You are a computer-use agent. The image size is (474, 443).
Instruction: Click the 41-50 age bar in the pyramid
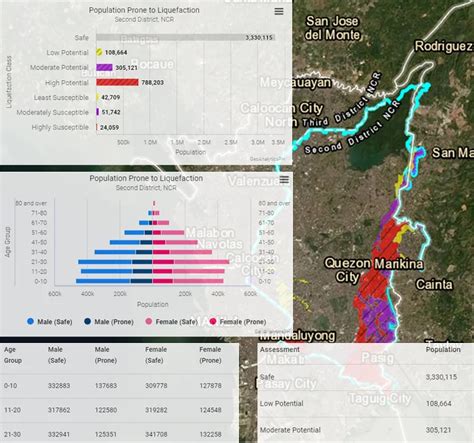tap(154, 242)
